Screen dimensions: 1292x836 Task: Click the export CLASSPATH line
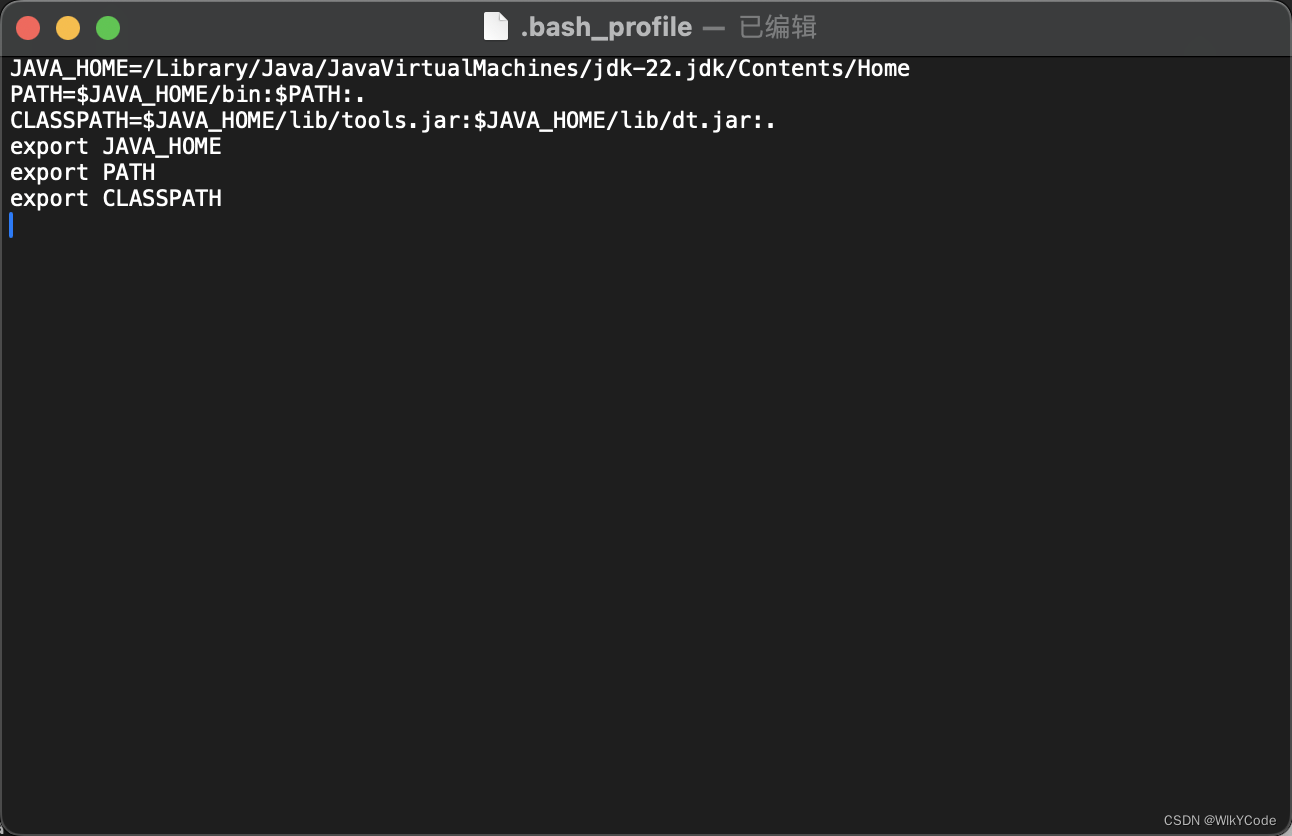coord(116,199)
